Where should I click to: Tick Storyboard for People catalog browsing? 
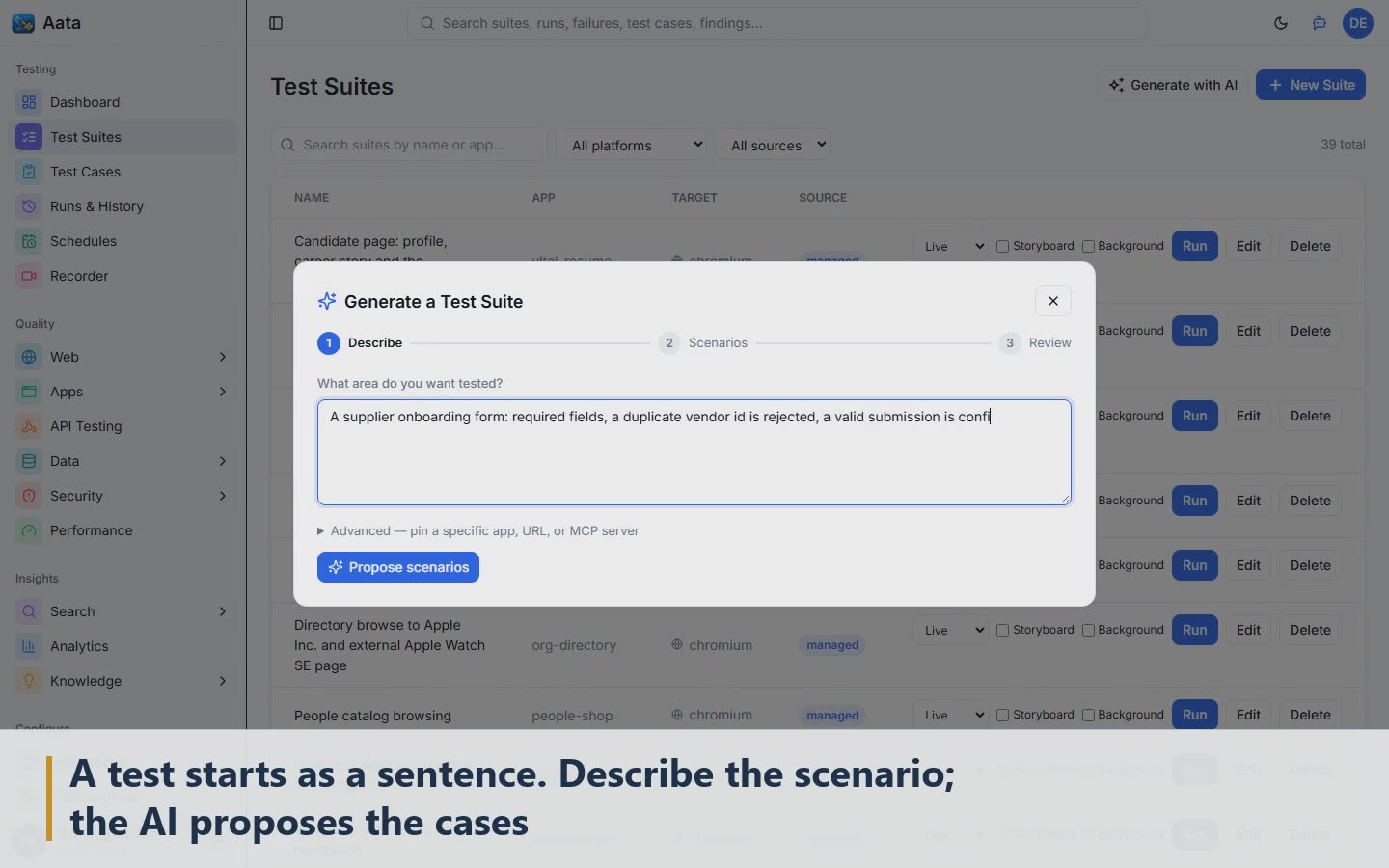tap(1002, 715)
